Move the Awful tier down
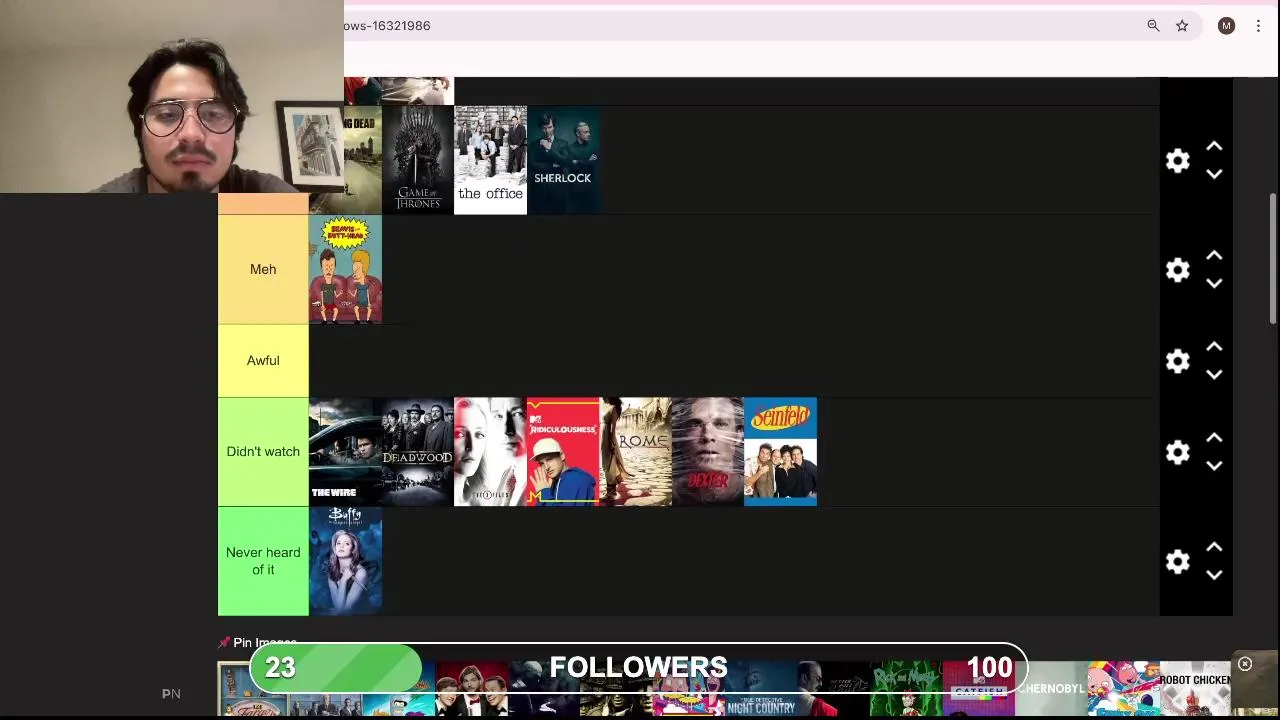1280x720 pixels. point(1214,374)
